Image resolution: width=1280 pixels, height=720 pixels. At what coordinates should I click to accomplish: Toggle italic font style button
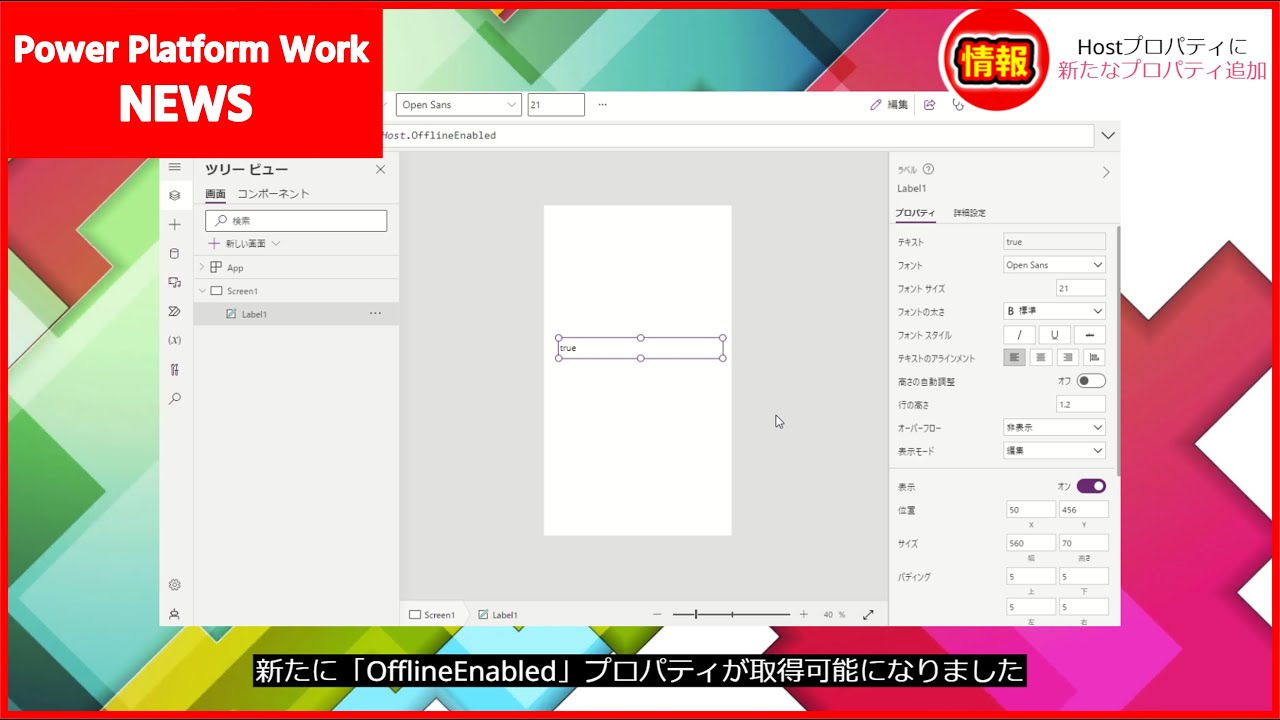pyautogui.click(x=1019, y=335)
